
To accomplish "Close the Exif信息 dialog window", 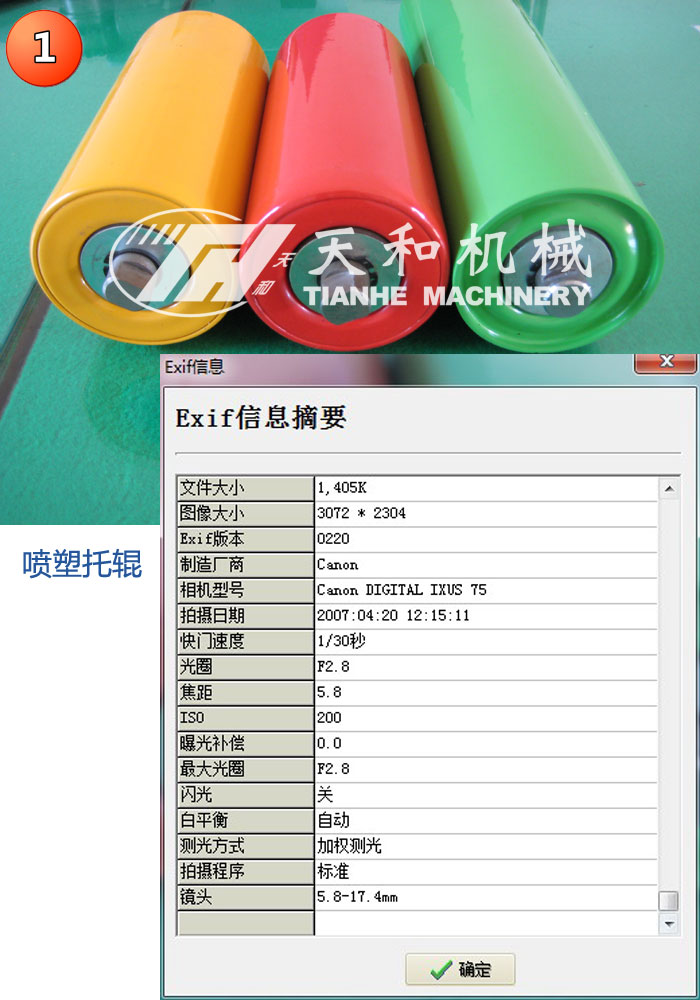I will tap(666, 362).
